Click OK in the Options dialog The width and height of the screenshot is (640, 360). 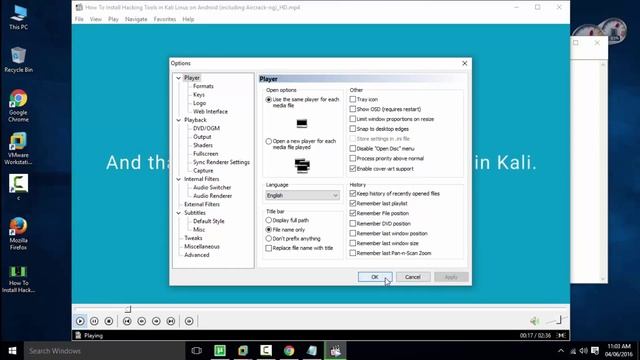point(375,277)
